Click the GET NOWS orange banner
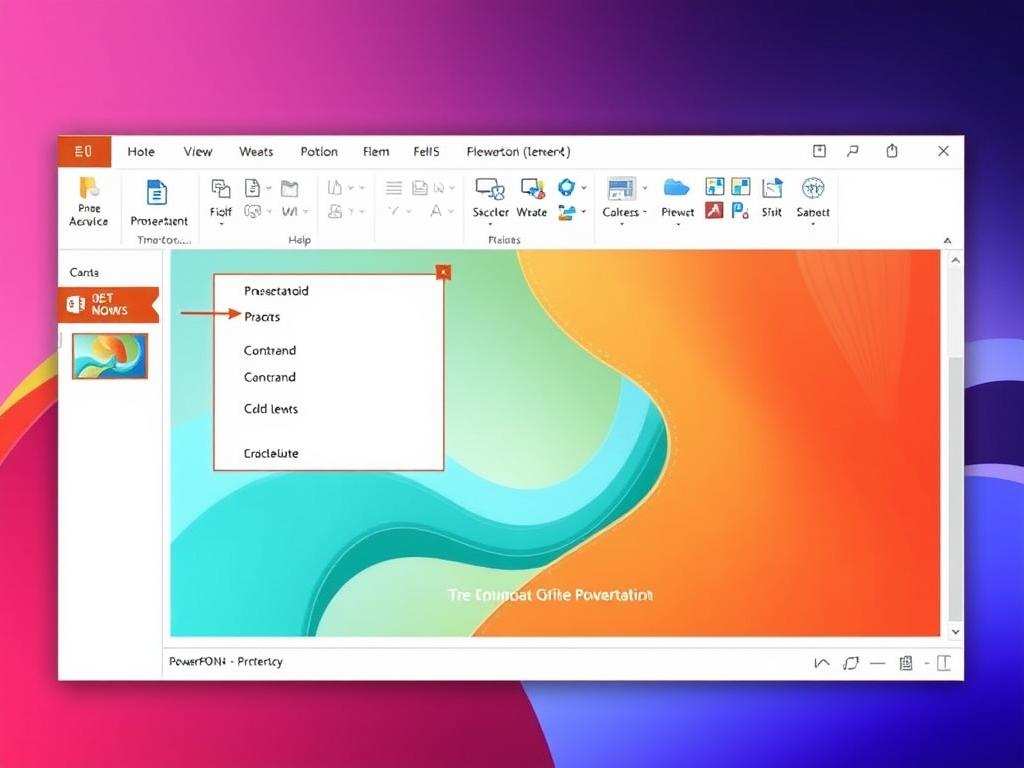The image size is (1024, 768). (x=108, y=304)
